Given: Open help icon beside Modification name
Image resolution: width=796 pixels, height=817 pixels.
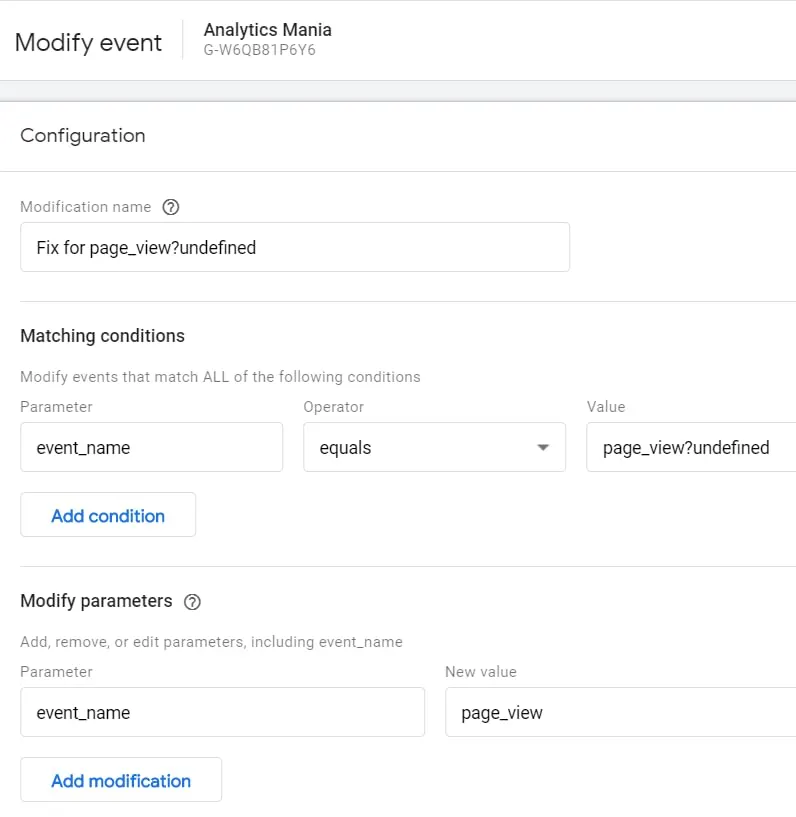Looking at the screenshot, I should 170,207.
